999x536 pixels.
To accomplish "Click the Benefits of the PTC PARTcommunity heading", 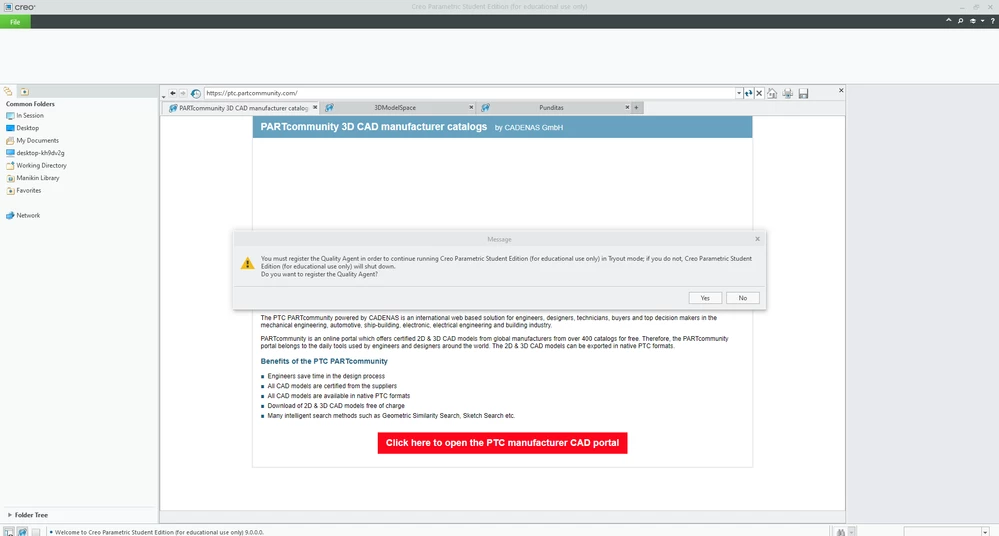I will pyautogui.click(x=324, y=361).
